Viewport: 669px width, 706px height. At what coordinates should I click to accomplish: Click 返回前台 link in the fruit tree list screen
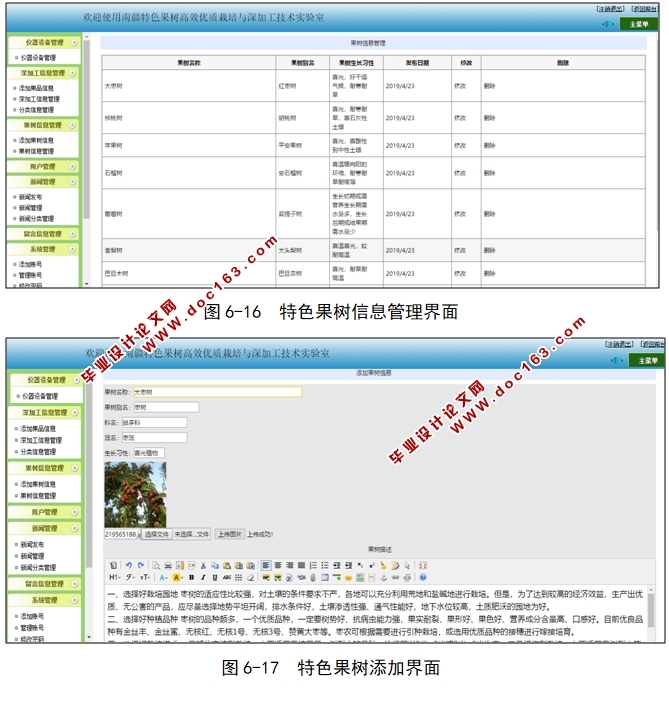click(645, 9)
